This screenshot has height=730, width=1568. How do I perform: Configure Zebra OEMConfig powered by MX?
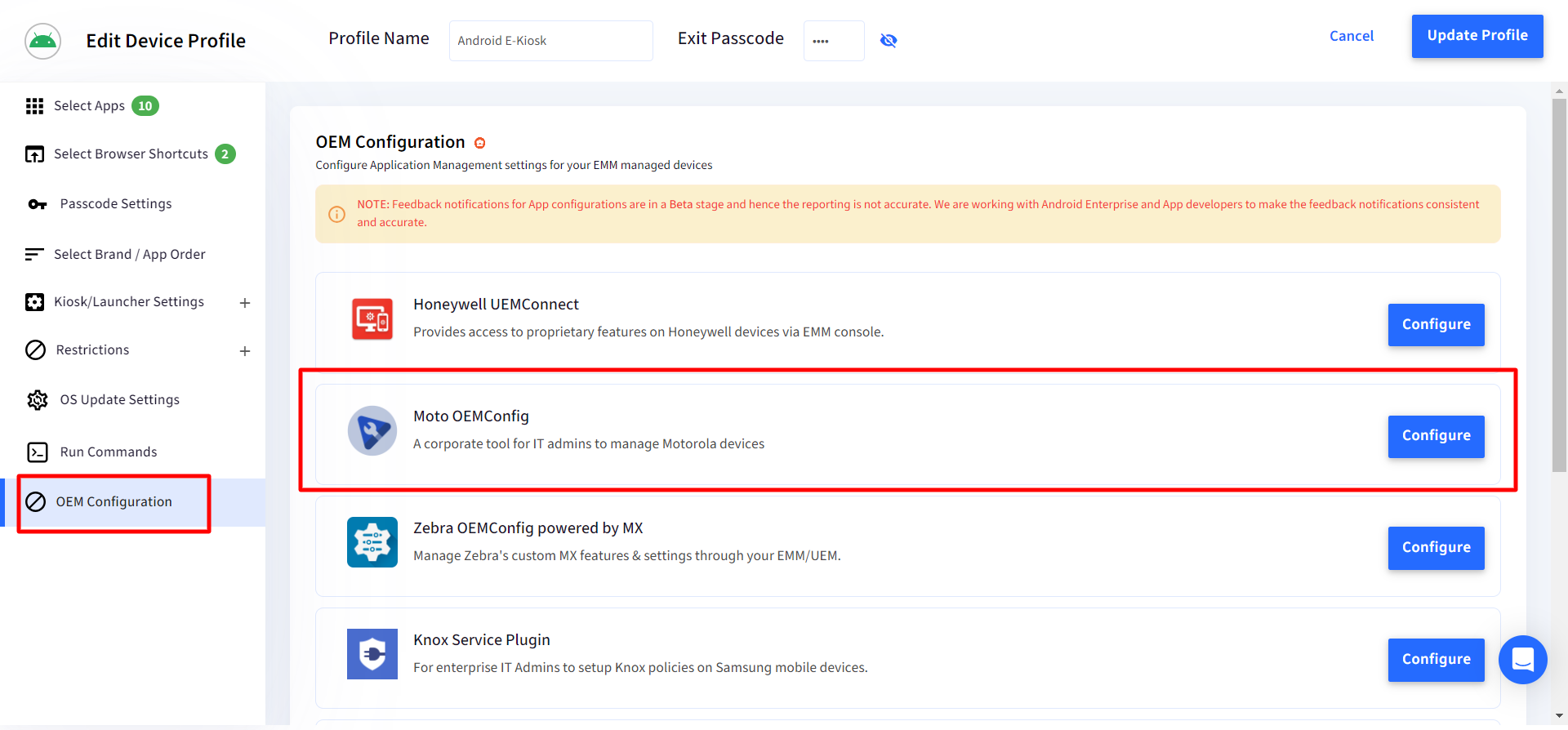coord(1436,548)
